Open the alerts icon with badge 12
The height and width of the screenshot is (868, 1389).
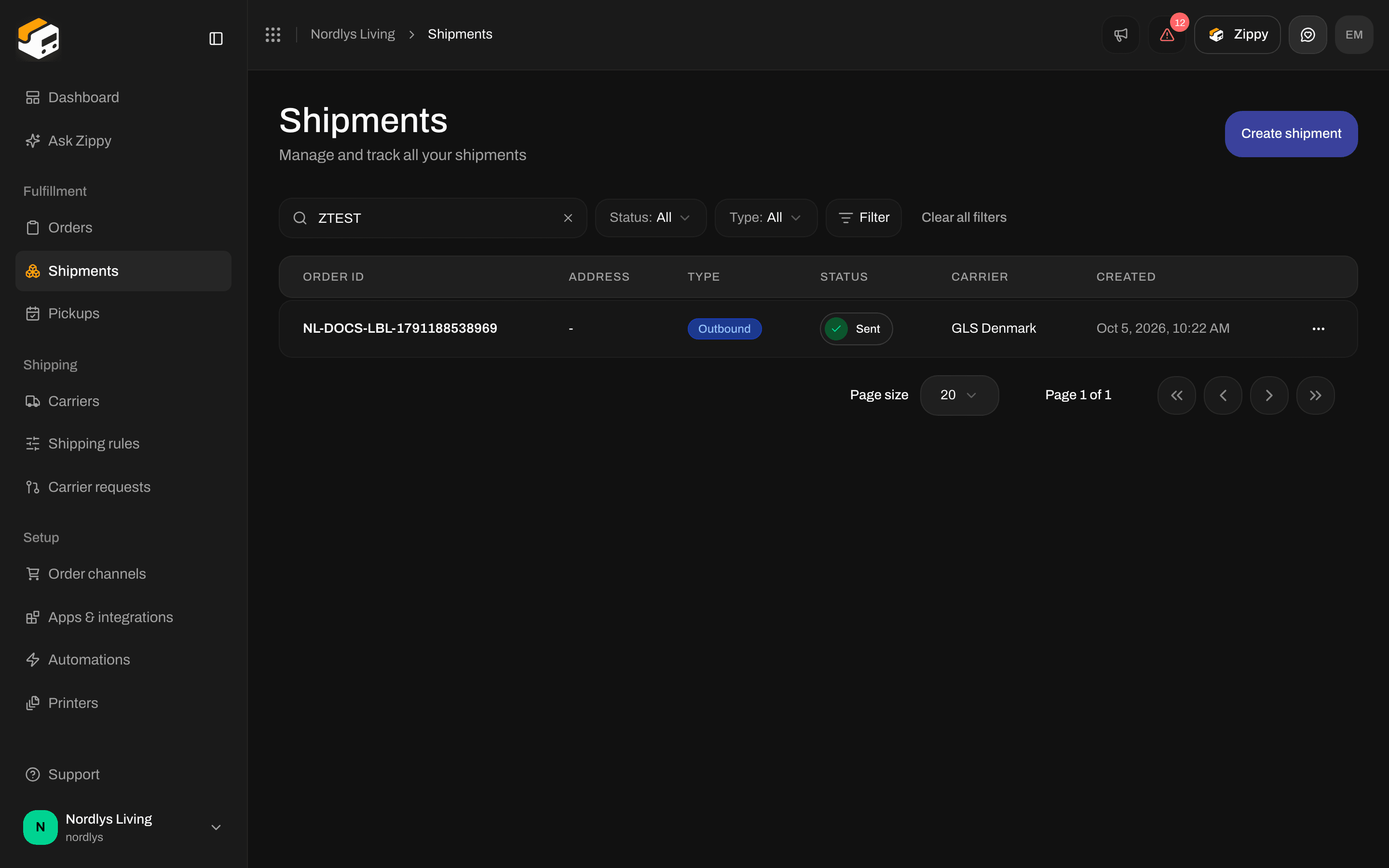(1167, 34)
